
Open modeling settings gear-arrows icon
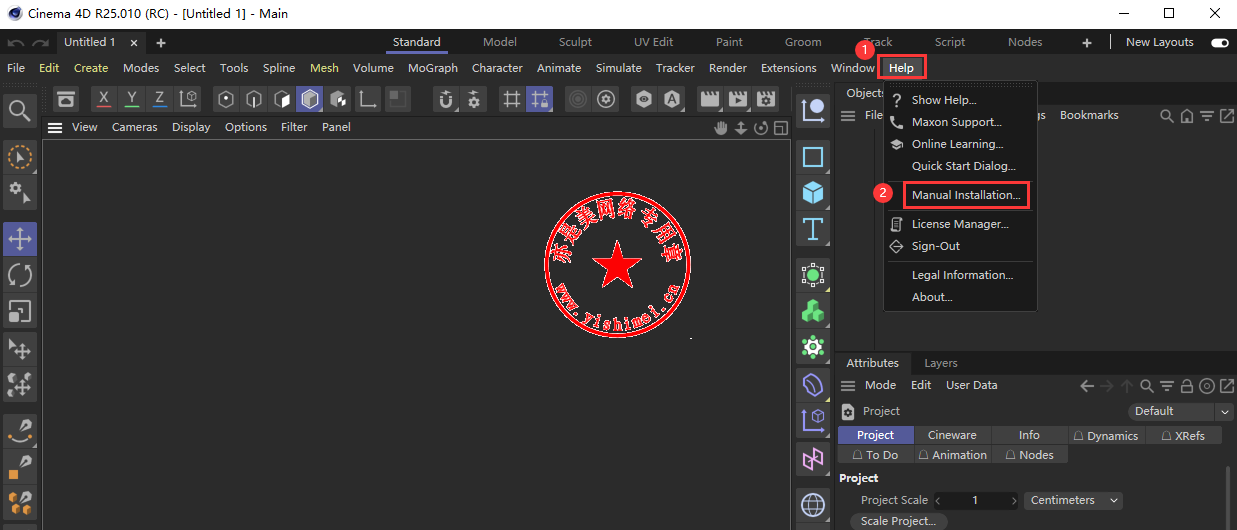474,99
